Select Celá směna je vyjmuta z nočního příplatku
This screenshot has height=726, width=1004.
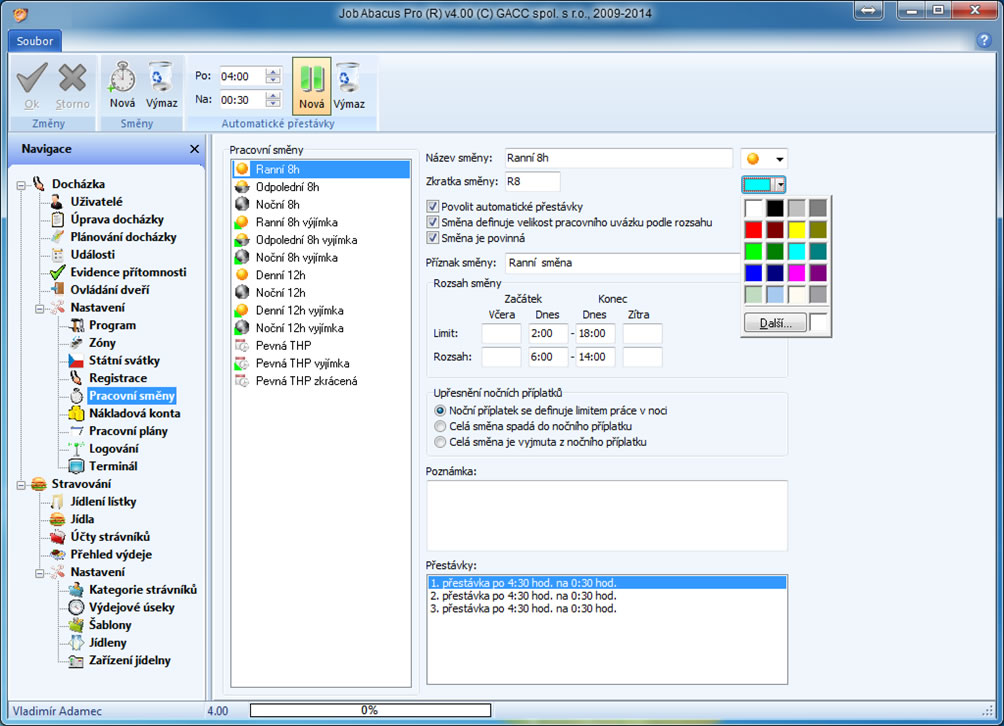click(440, 442)
